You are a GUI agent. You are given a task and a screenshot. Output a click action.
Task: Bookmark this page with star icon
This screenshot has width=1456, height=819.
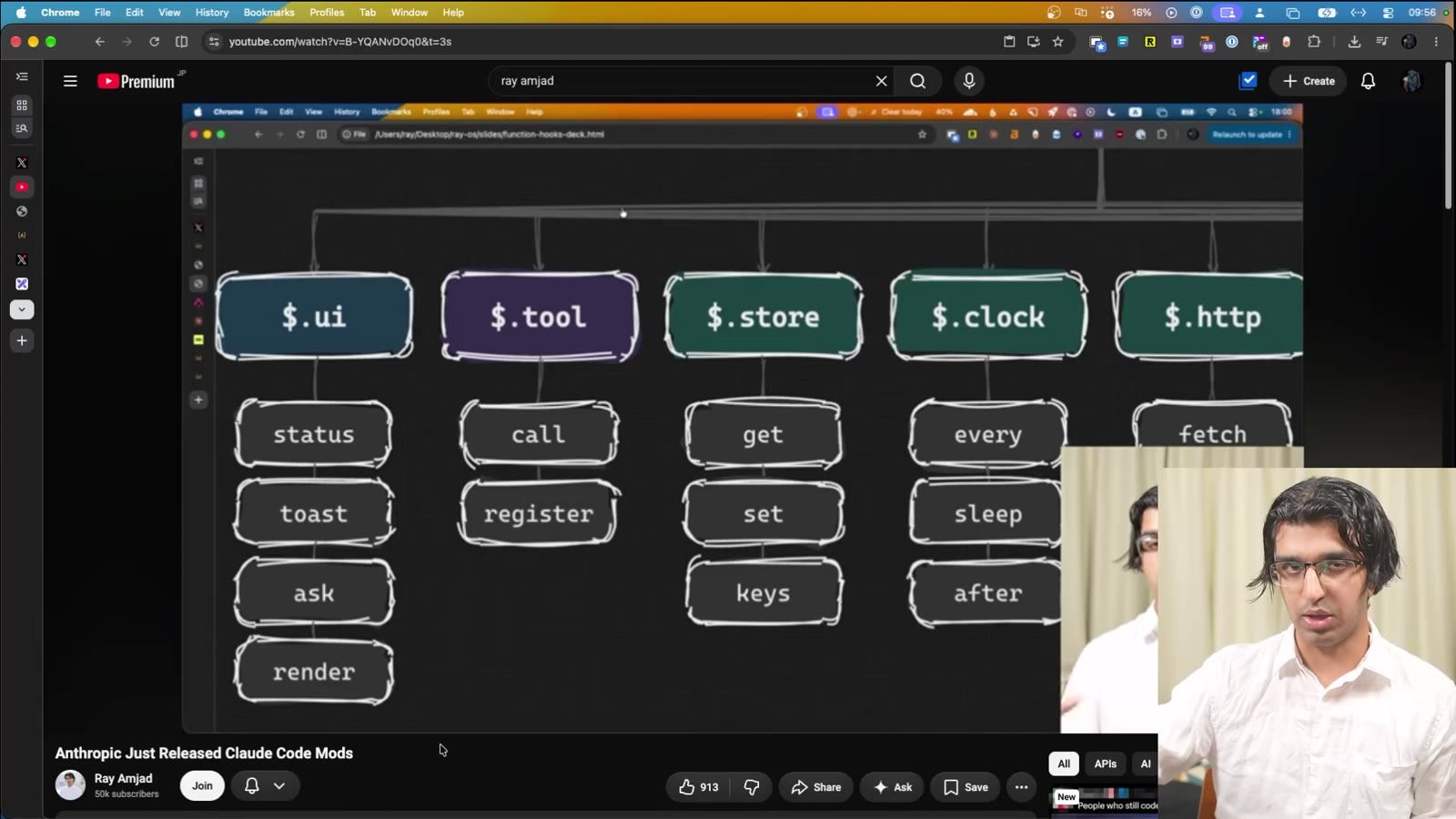1057,42
